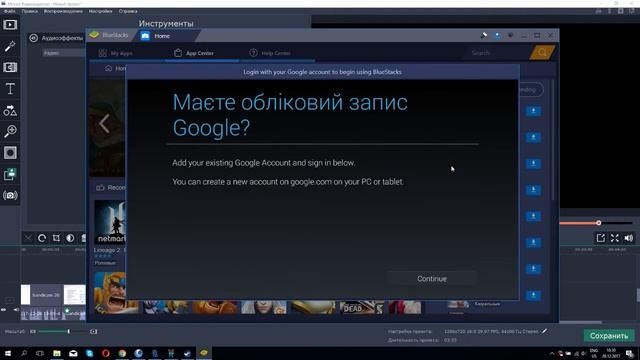Click the audio effects search field
This screenshot has width=640, height=360.
64,53
